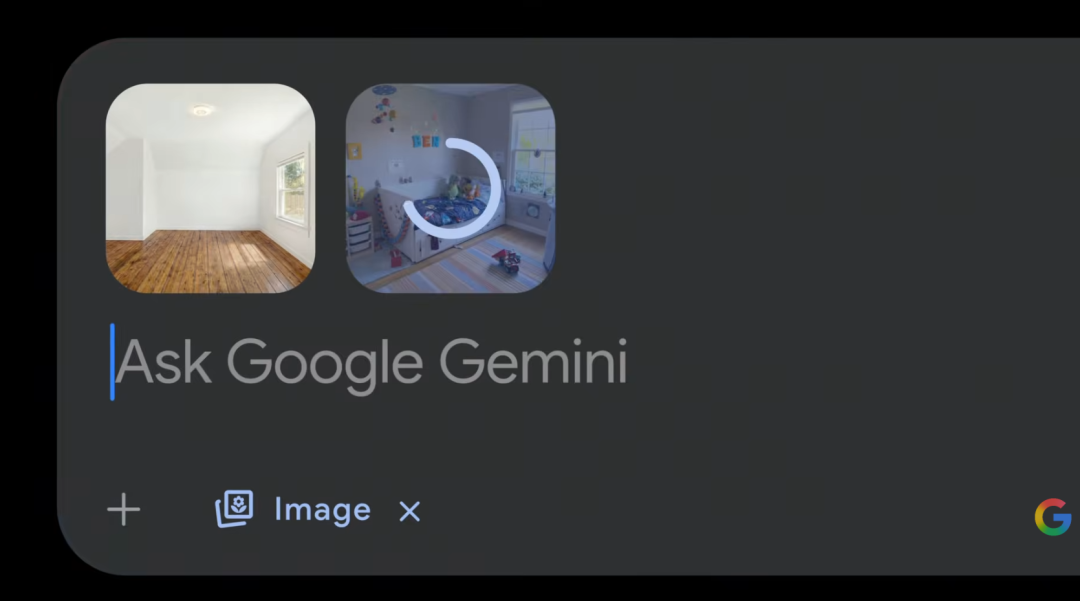Select the Image generation tool icon
Viewport: 1080px width, 601px height.
[x=234, y=509]
